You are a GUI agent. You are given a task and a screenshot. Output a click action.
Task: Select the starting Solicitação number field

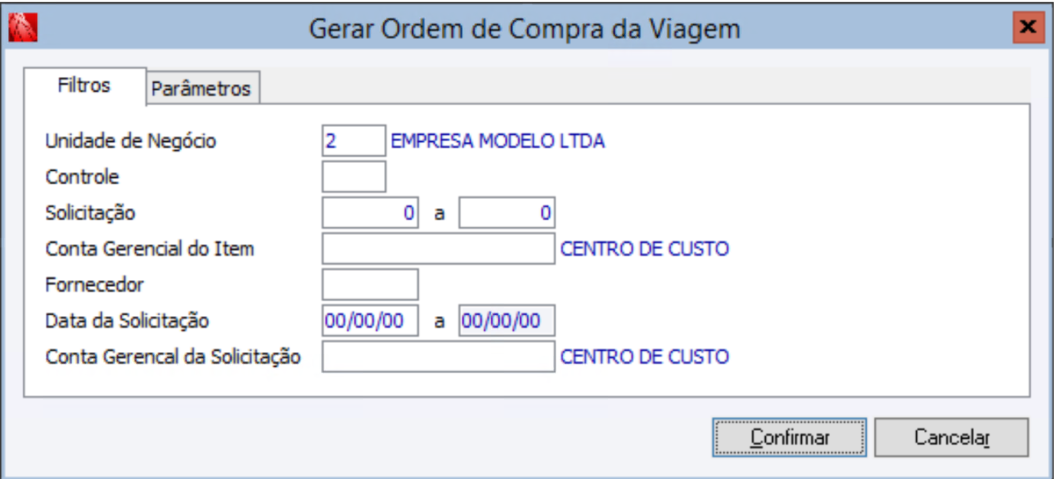[x=370, y=213]
